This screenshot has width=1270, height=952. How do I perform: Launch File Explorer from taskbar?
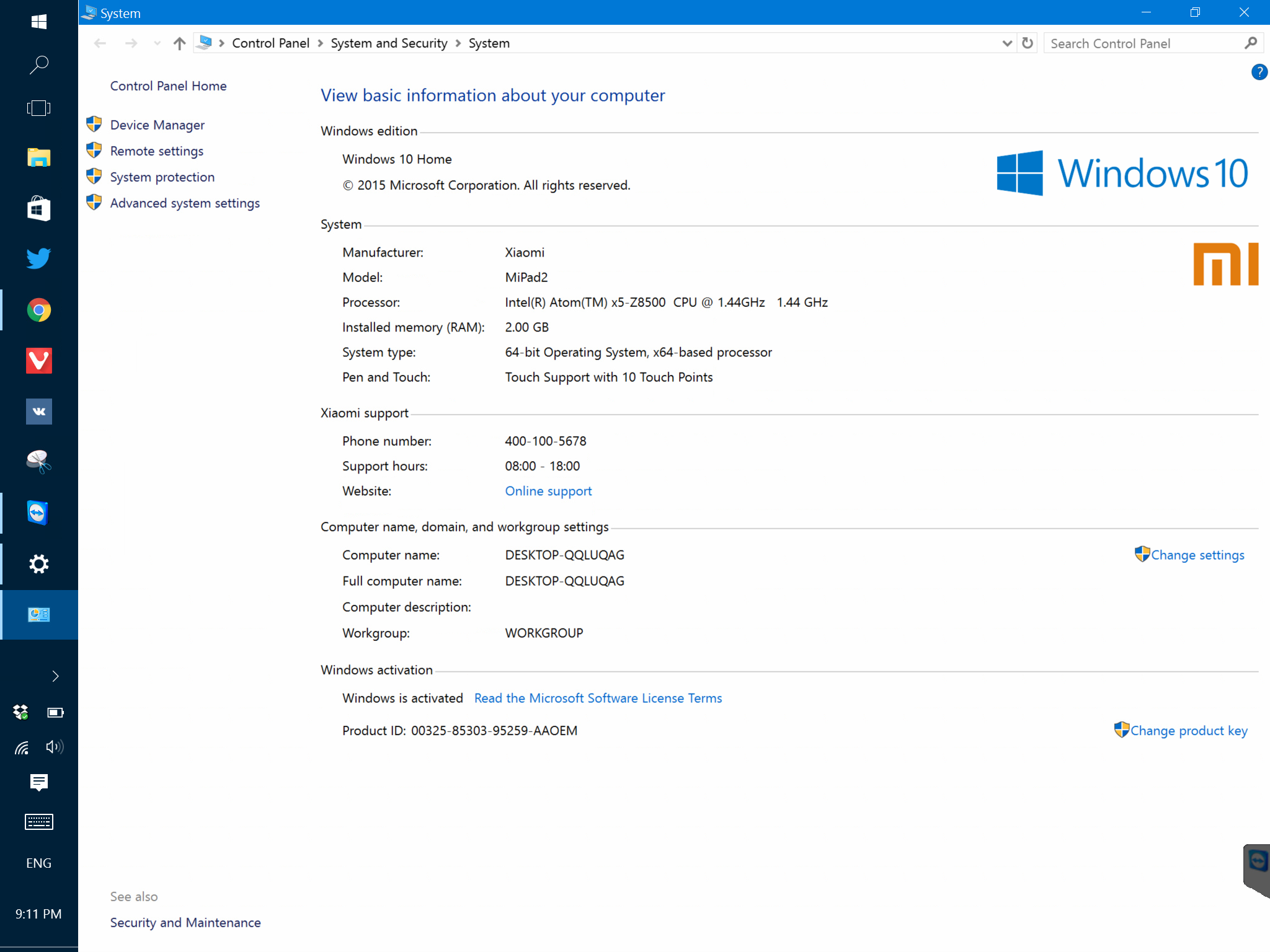point(39,157)
